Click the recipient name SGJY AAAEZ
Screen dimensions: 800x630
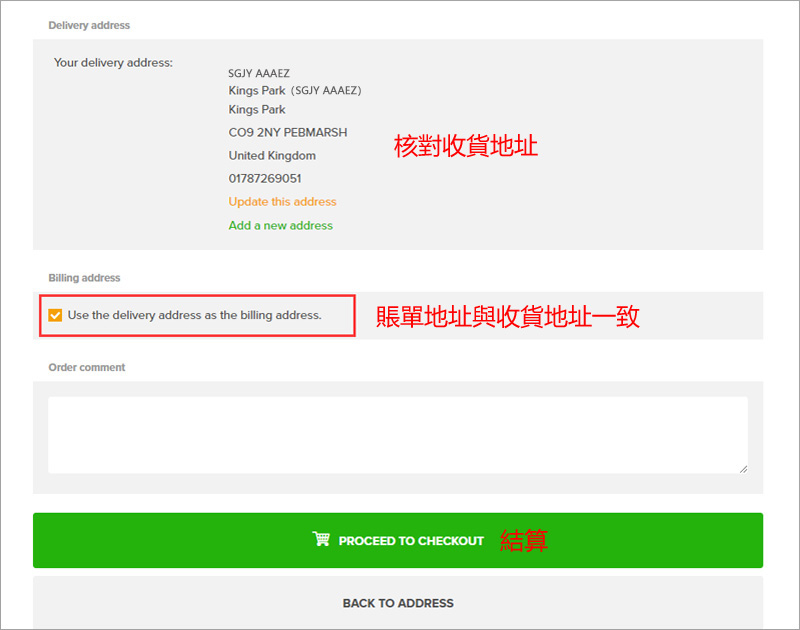coord(259,74)
